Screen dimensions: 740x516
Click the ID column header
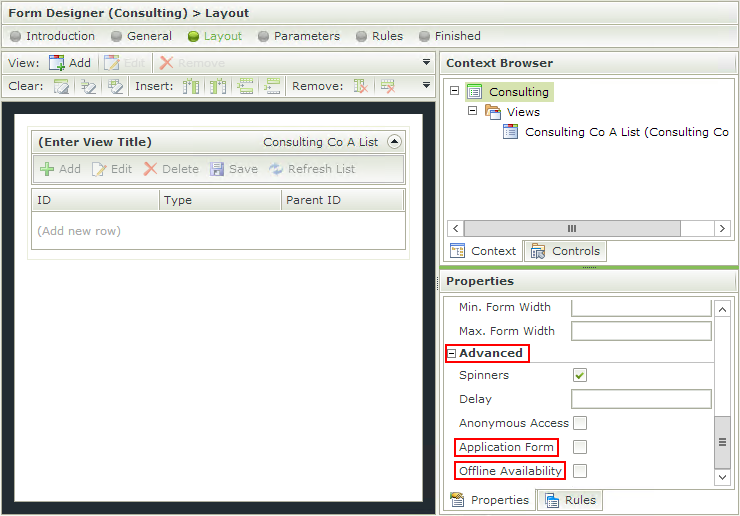pos(95,200)
